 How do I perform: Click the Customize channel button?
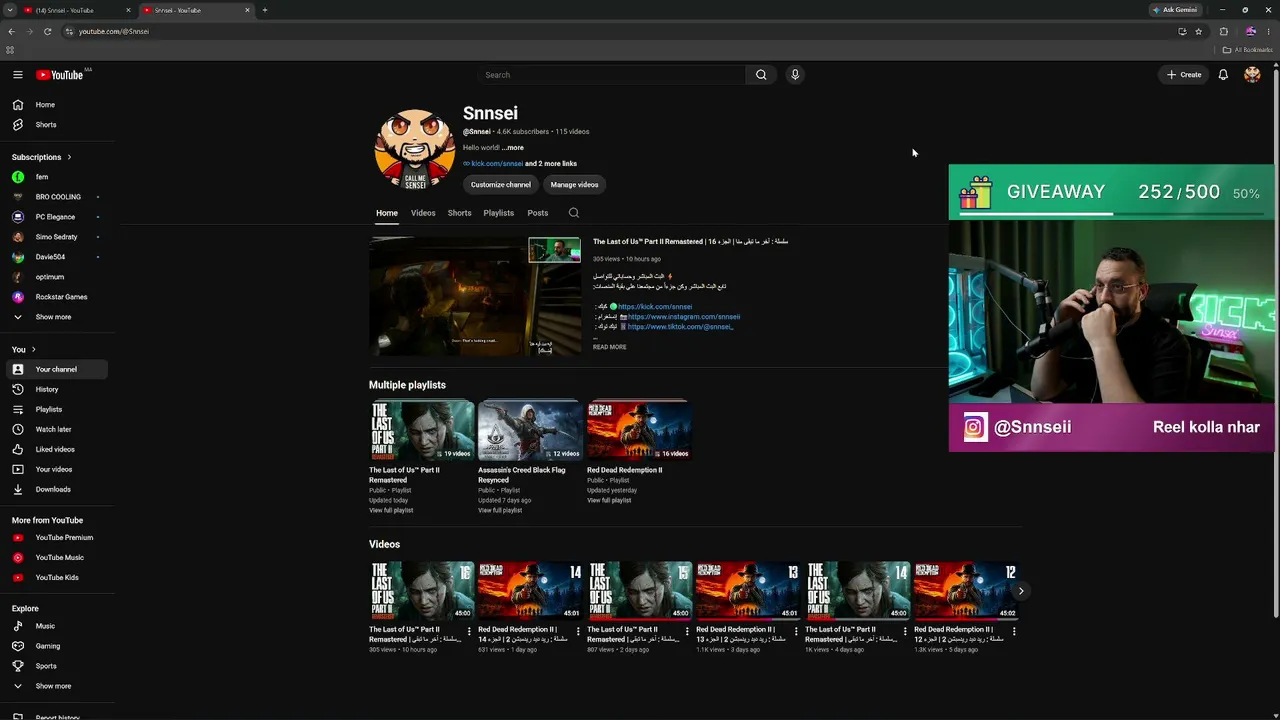click(501, 185)
